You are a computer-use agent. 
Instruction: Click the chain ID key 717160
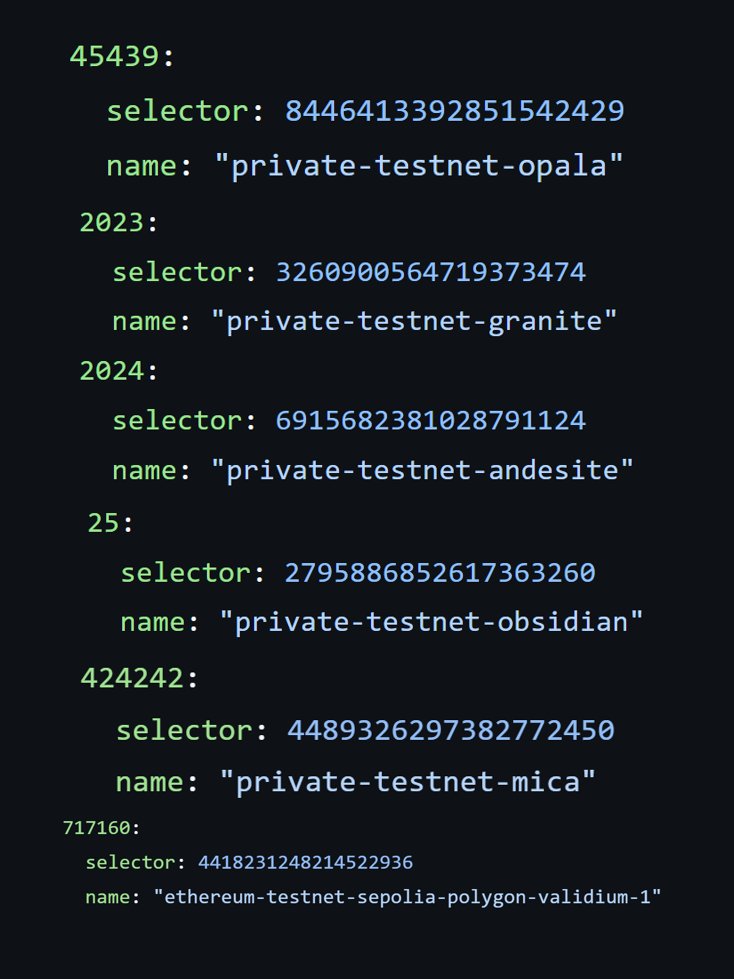click(97, 828)
